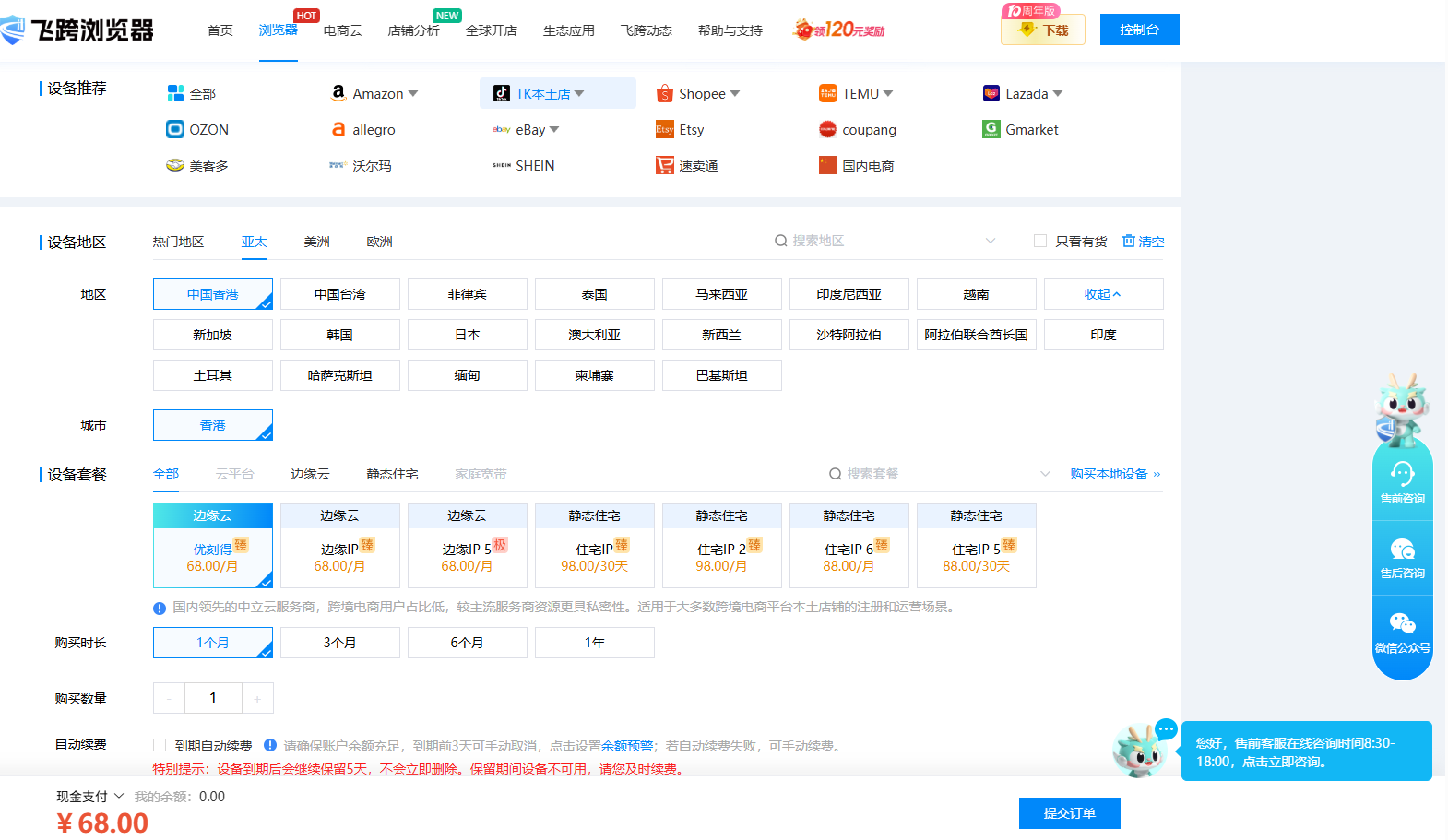Viewport: 1448px width, 840px height.
Task: Collapse the region list with 收起
Action: [x=1103, y=294]
